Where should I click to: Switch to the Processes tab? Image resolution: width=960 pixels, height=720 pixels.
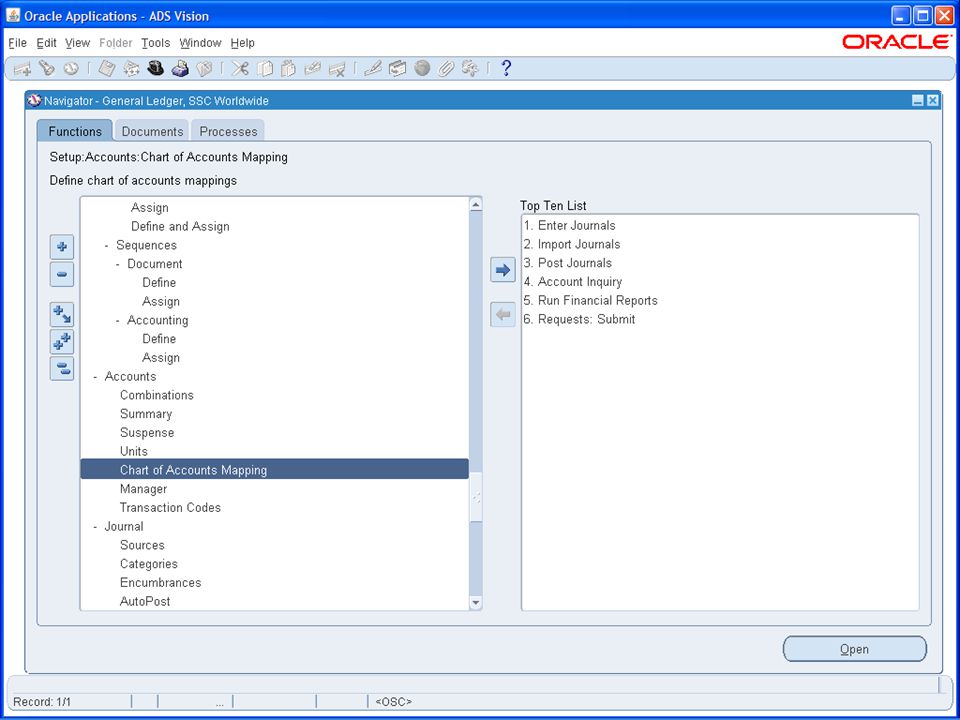tap(228, 131)
